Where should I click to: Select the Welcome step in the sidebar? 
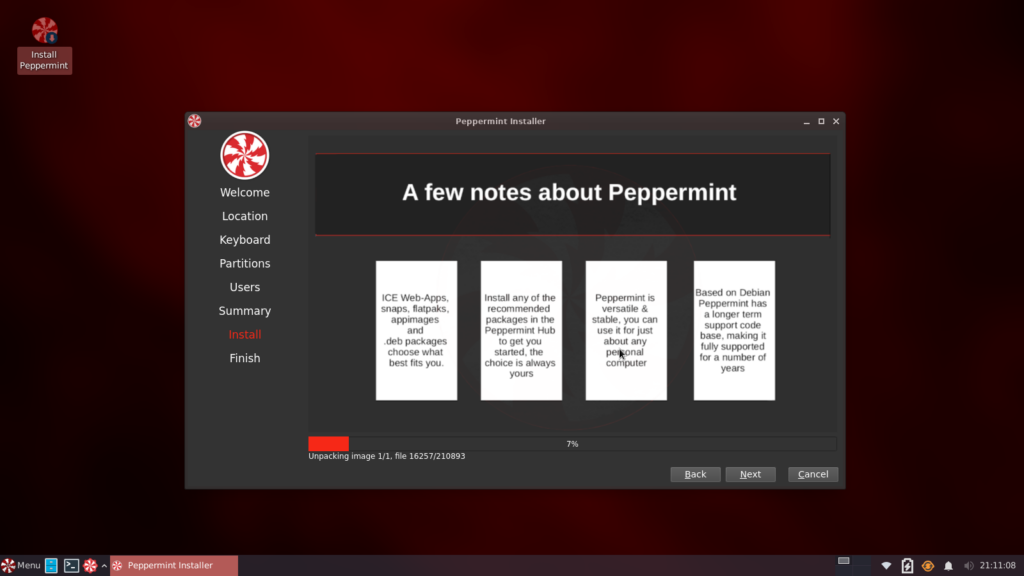click(x=245, y=192)
